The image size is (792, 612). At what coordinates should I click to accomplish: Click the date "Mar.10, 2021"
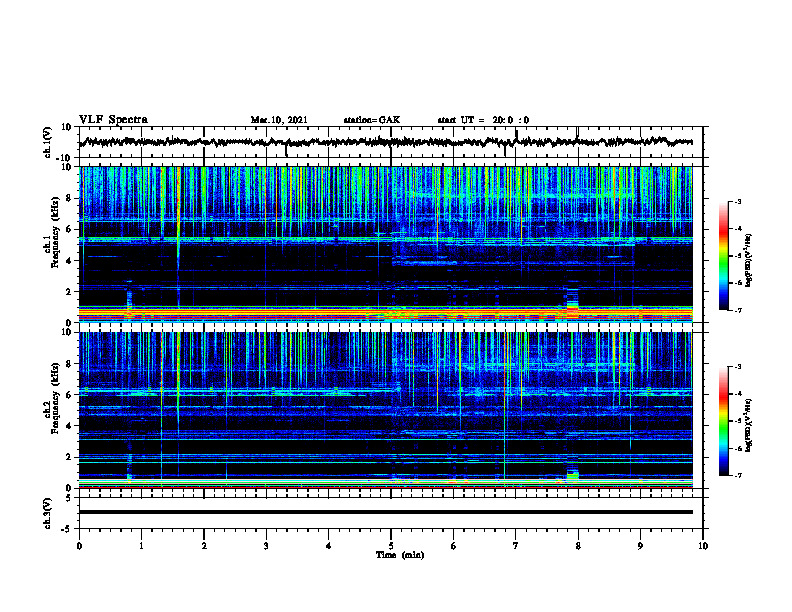[x=279, y=120]
